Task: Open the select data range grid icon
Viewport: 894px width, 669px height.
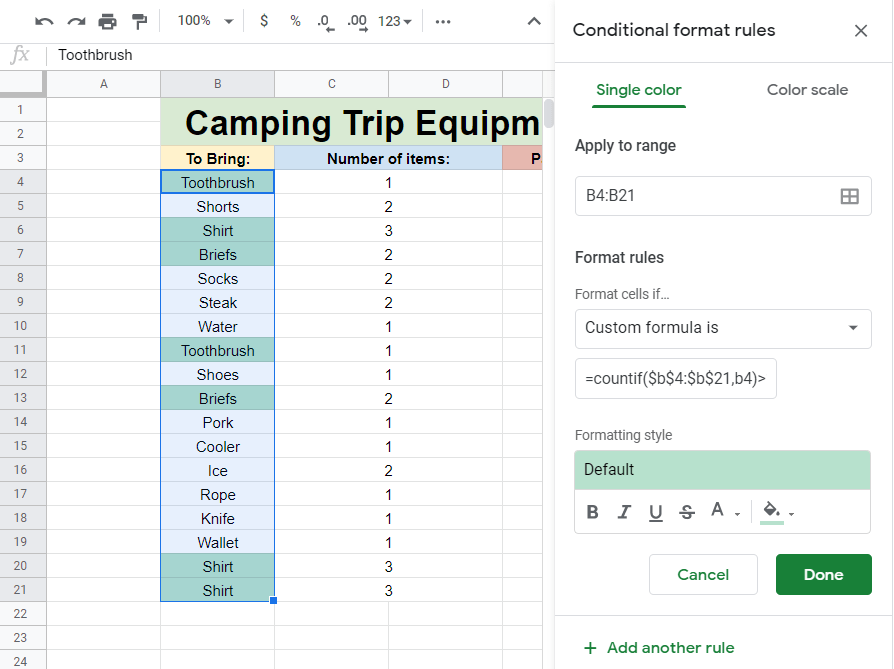Action: tap(851, 196)
